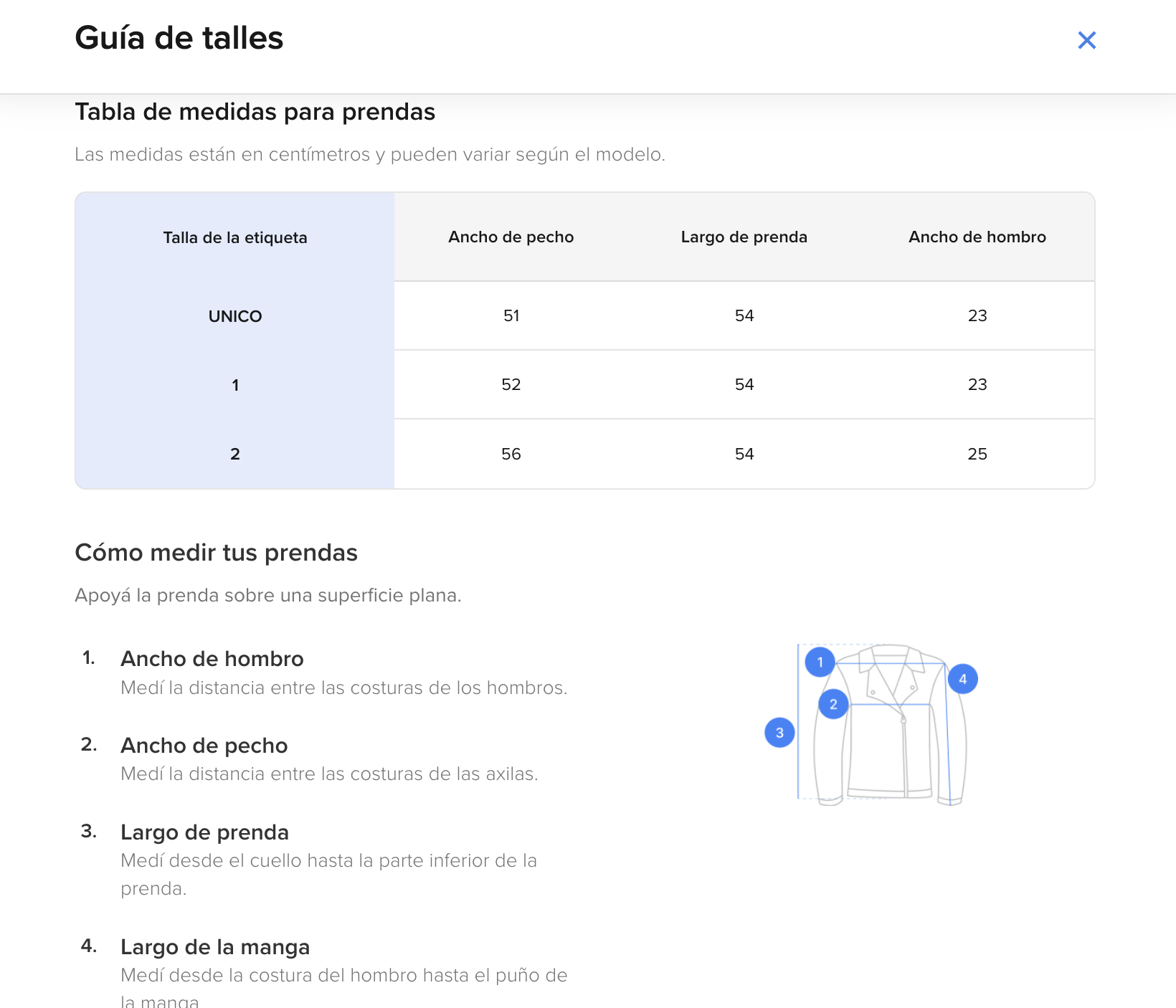The width and height of the screenshot is (1176, 1008).
Task: Click blue marker 3 beside the jacket
Action: coord(779,733)
